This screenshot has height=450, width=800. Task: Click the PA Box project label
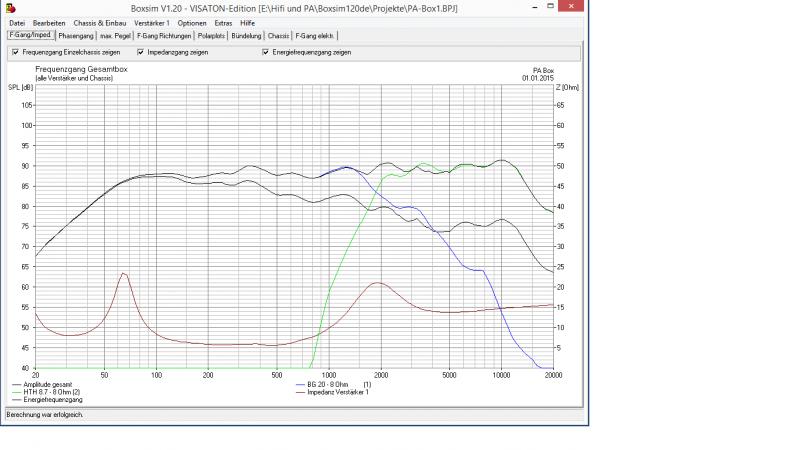(543, 70)
